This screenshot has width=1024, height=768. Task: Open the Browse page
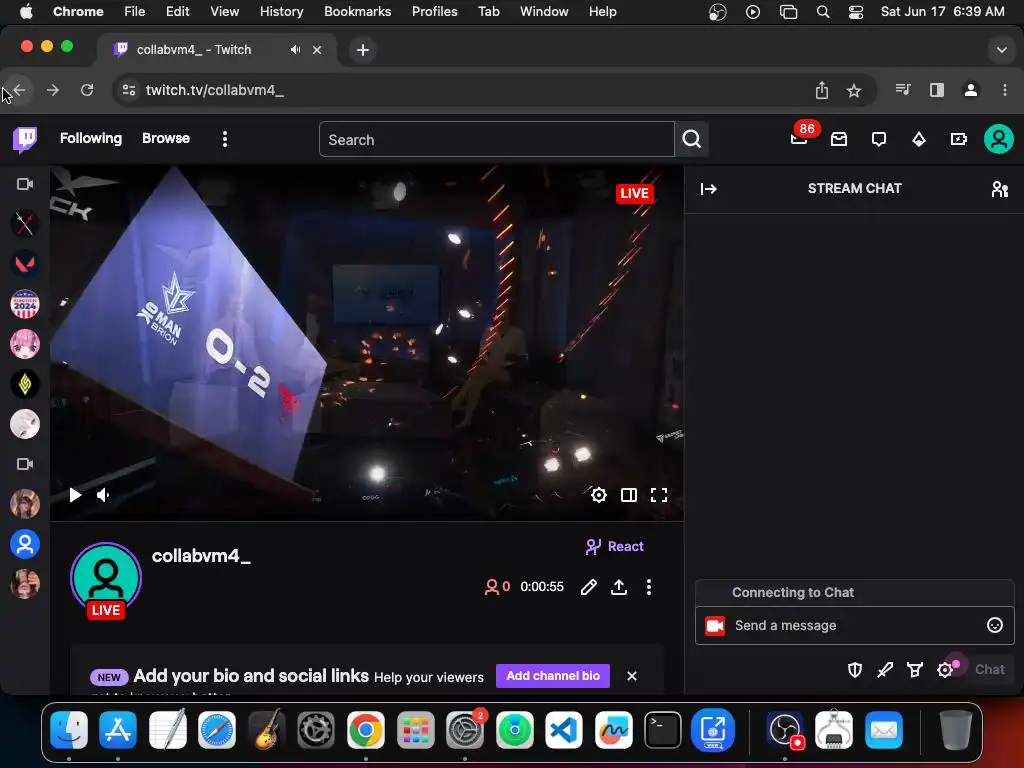tap(166, 138)
